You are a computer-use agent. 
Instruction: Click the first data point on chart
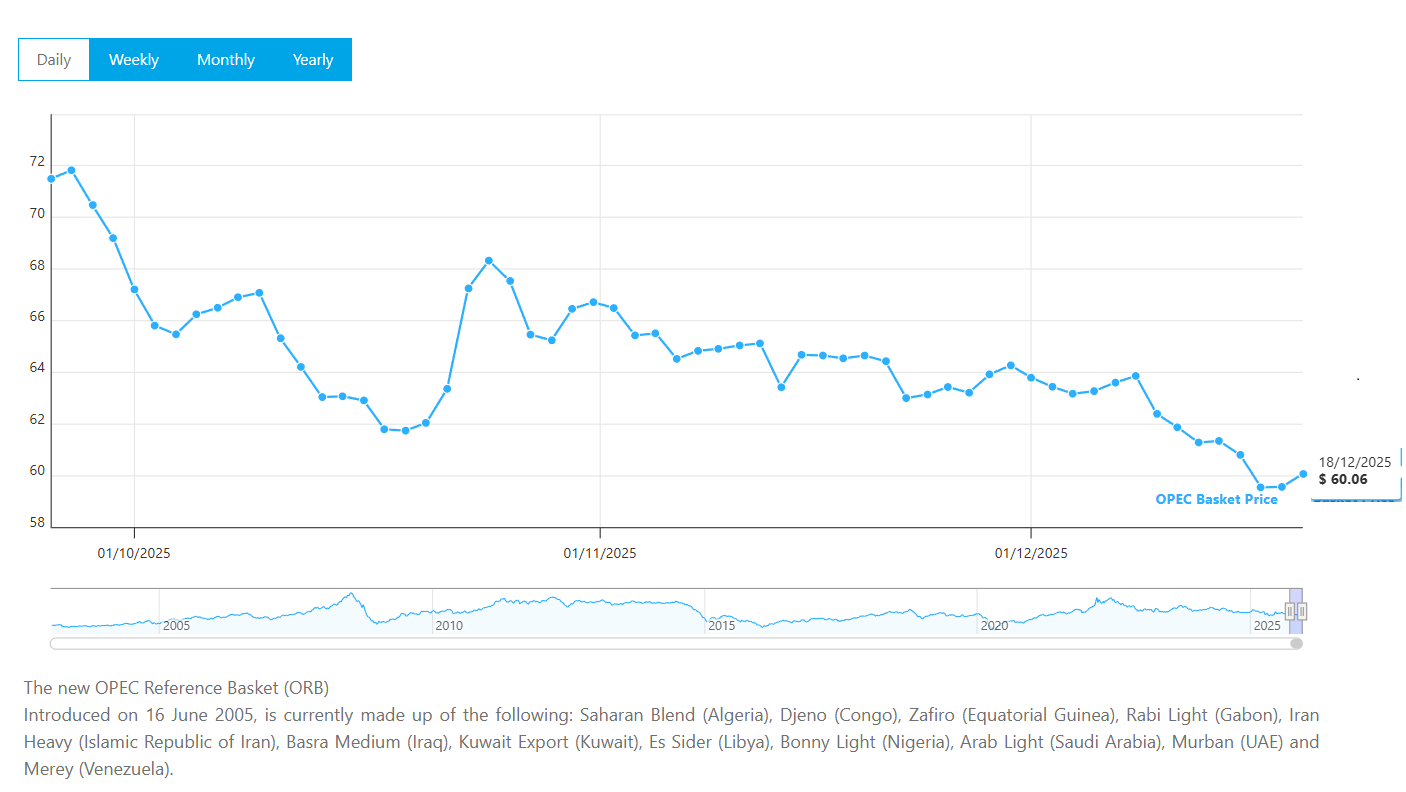51,179
